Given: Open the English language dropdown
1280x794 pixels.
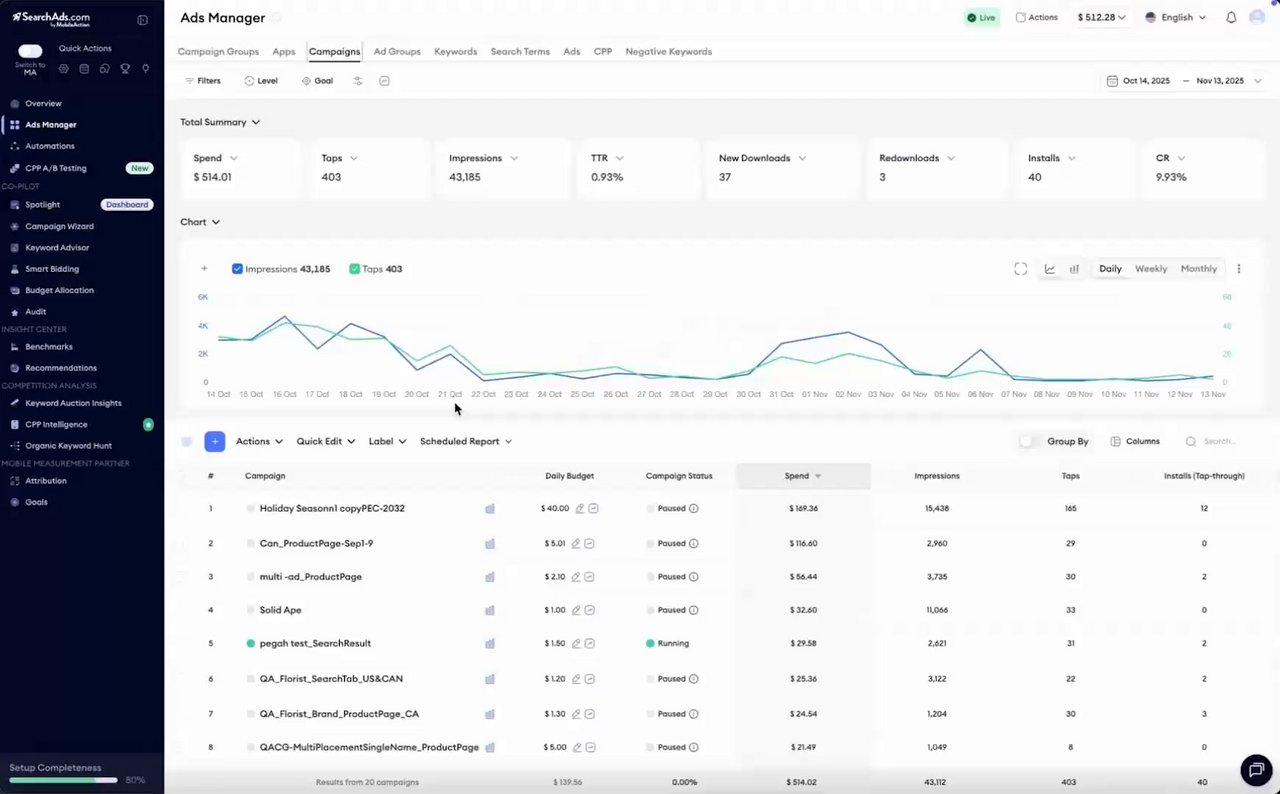Looking at the screenshot, I should [x=1175, y=17].
